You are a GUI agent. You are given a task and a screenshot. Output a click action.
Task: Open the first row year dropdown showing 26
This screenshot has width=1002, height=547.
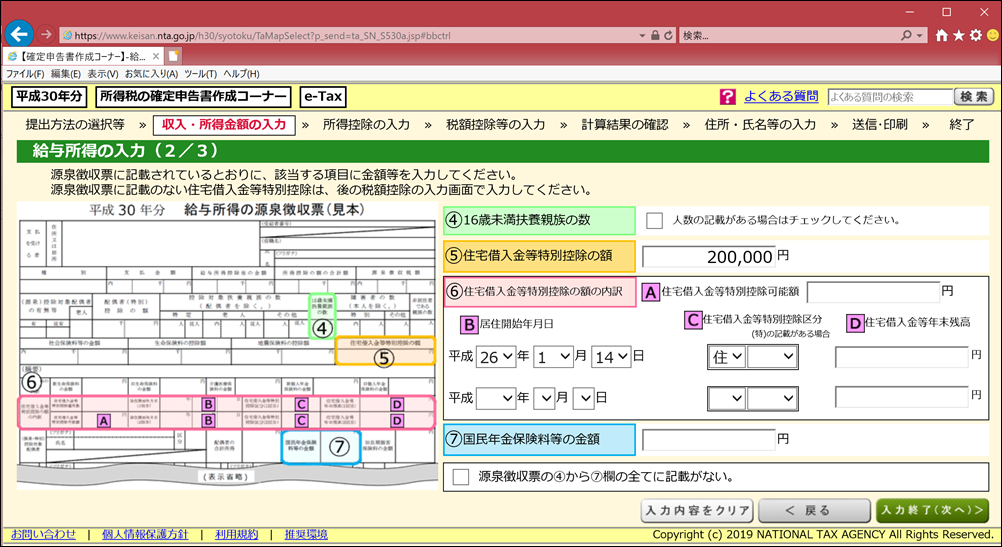(x=497, y=357)
